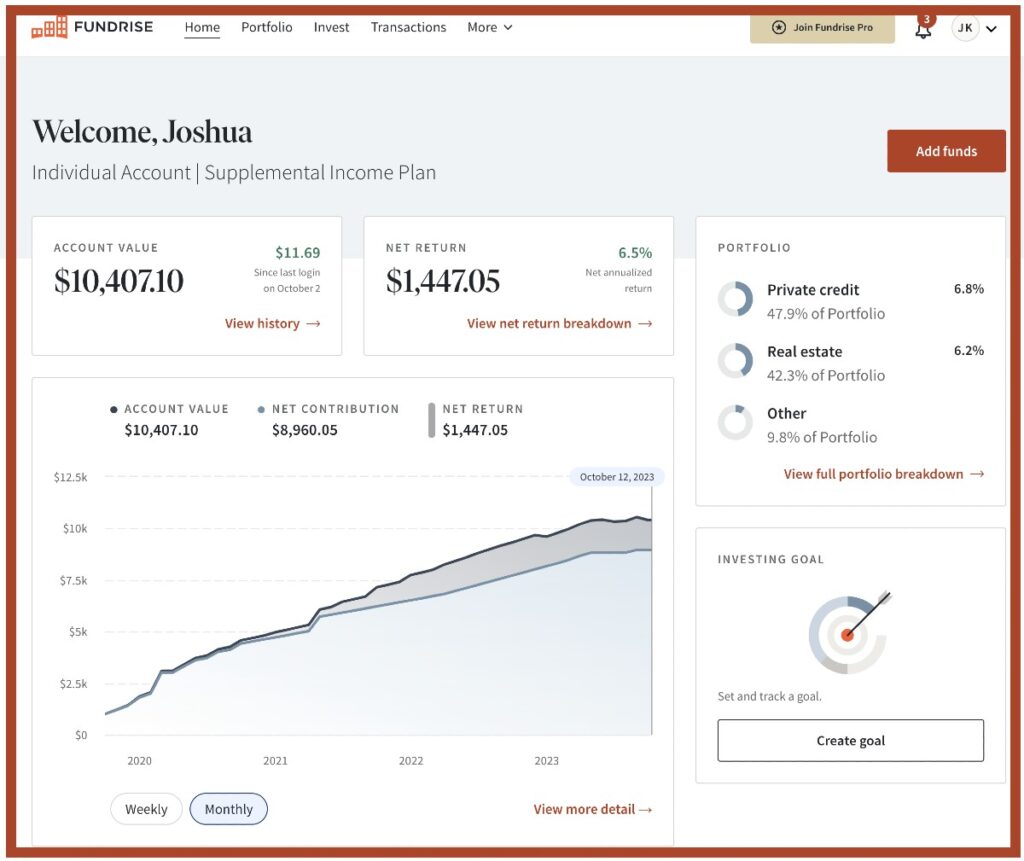The width and height of the screenshot is (1024, 861).
Task: Expand the More navigation dropdown
Action: pyautogui.click(x=489, y=27)
